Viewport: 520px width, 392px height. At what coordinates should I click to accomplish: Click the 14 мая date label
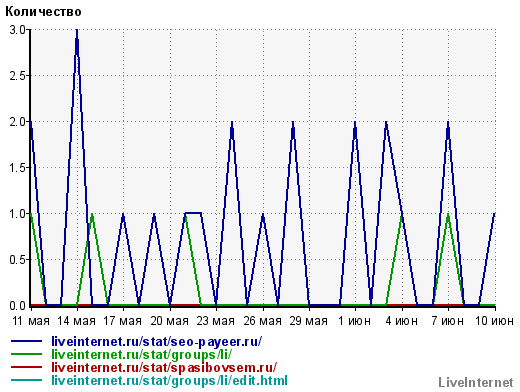click(77, 321)
